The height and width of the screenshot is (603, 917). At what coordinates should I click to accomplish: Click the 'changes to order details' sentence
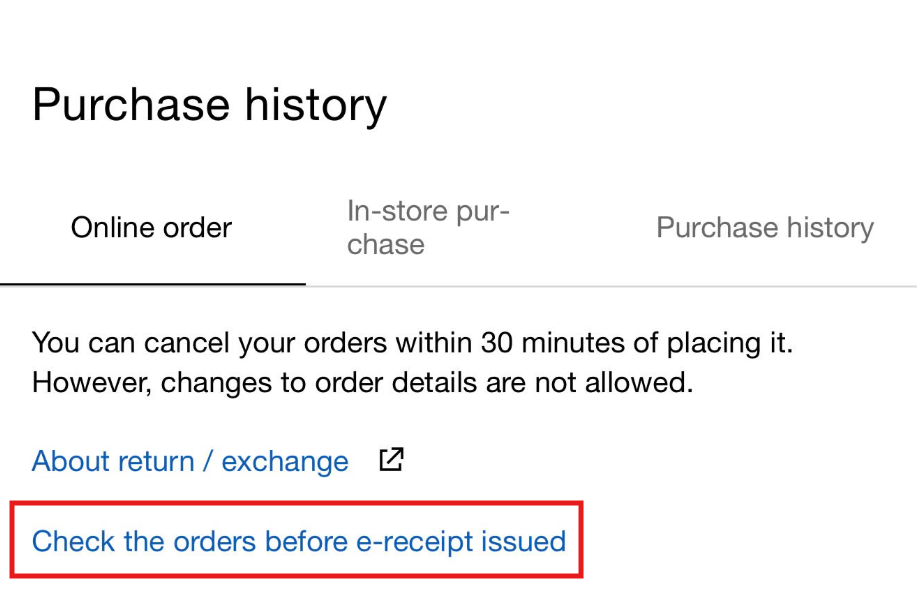362,383
